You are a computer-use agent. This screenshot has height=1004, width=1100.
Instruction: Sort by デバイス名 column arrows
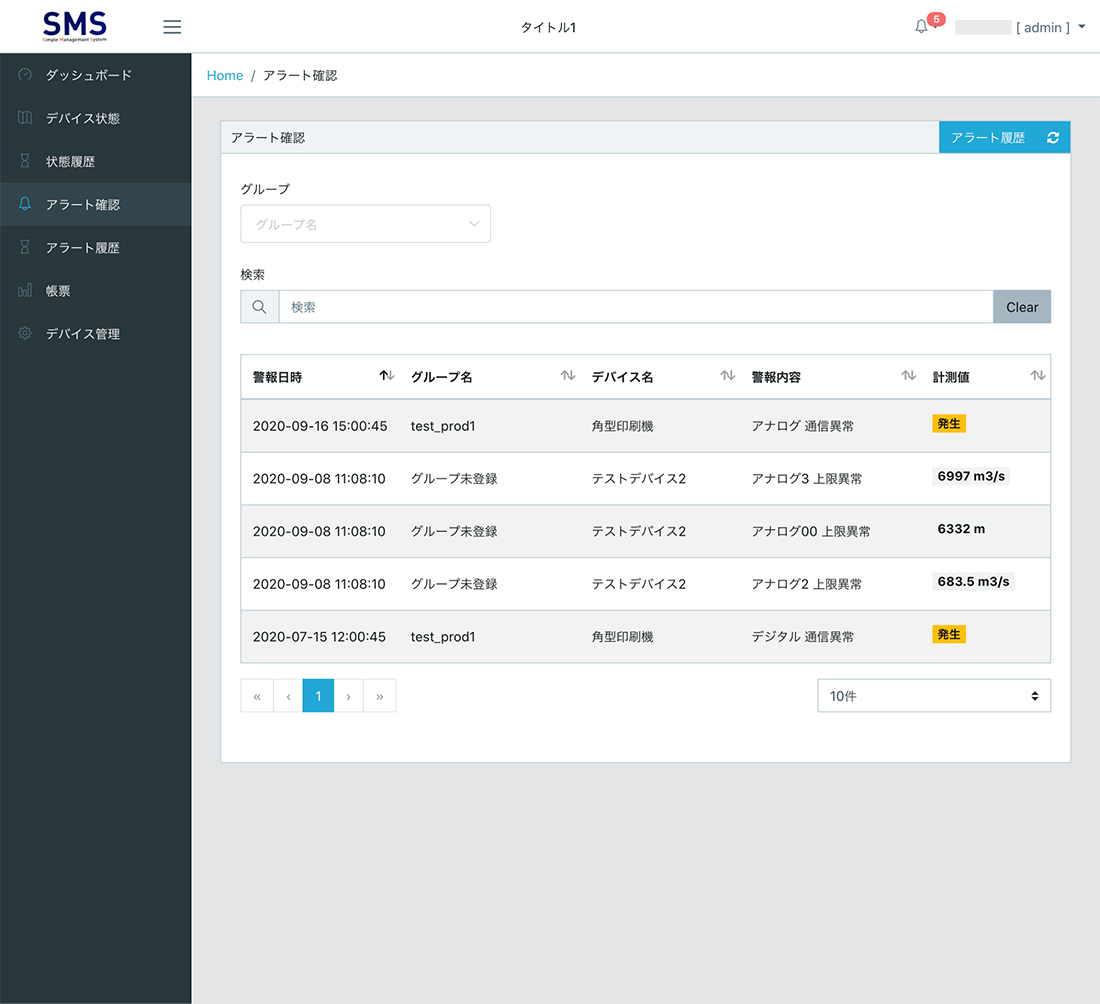[x=727, y=376]
